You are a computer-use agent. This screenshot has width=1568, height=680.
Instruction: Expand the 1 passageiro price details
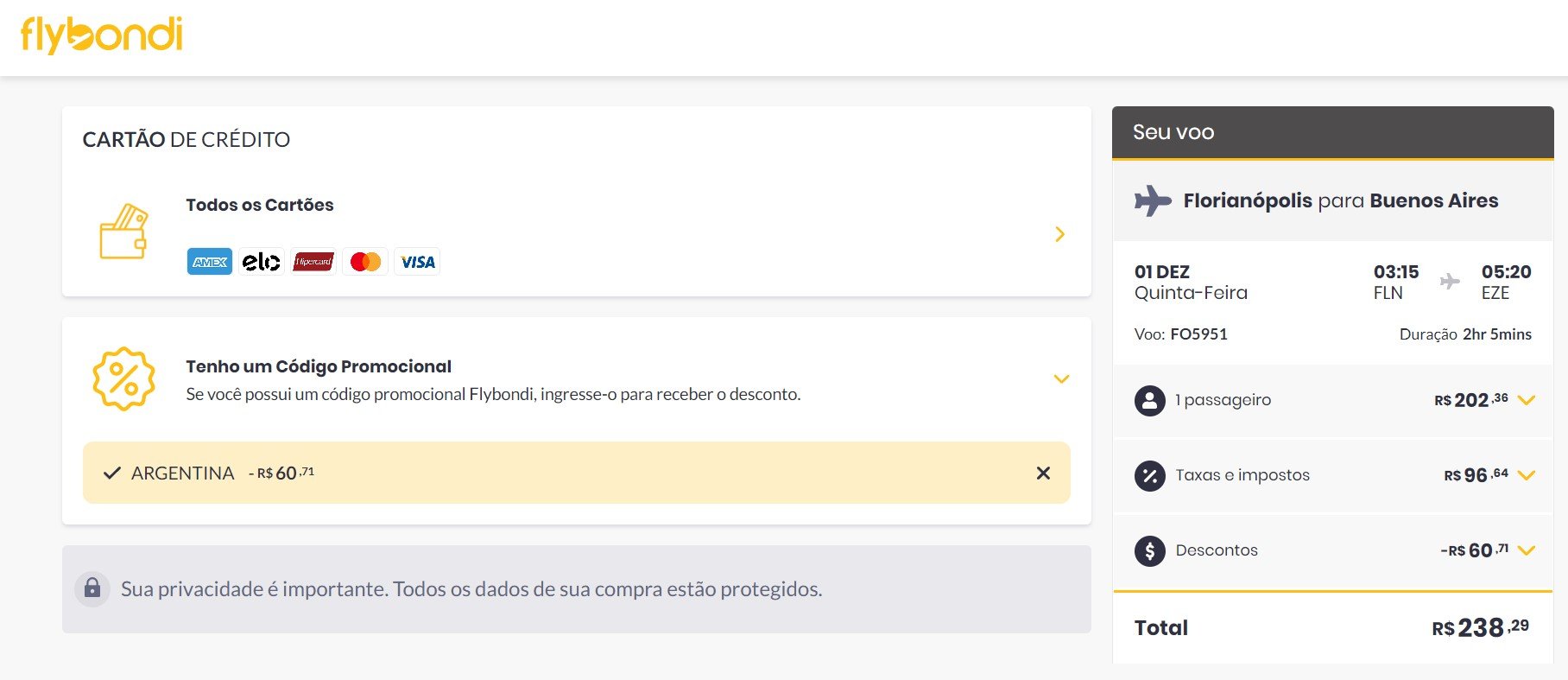pyautogui.click(x=1527, y=400)
